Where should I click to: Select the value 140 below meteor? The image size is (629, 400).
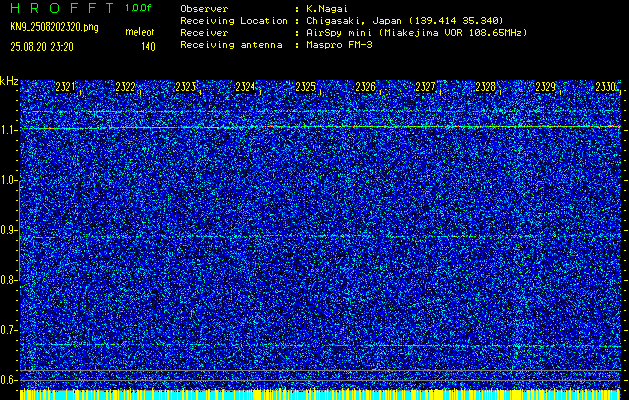(x=148, y=47)
